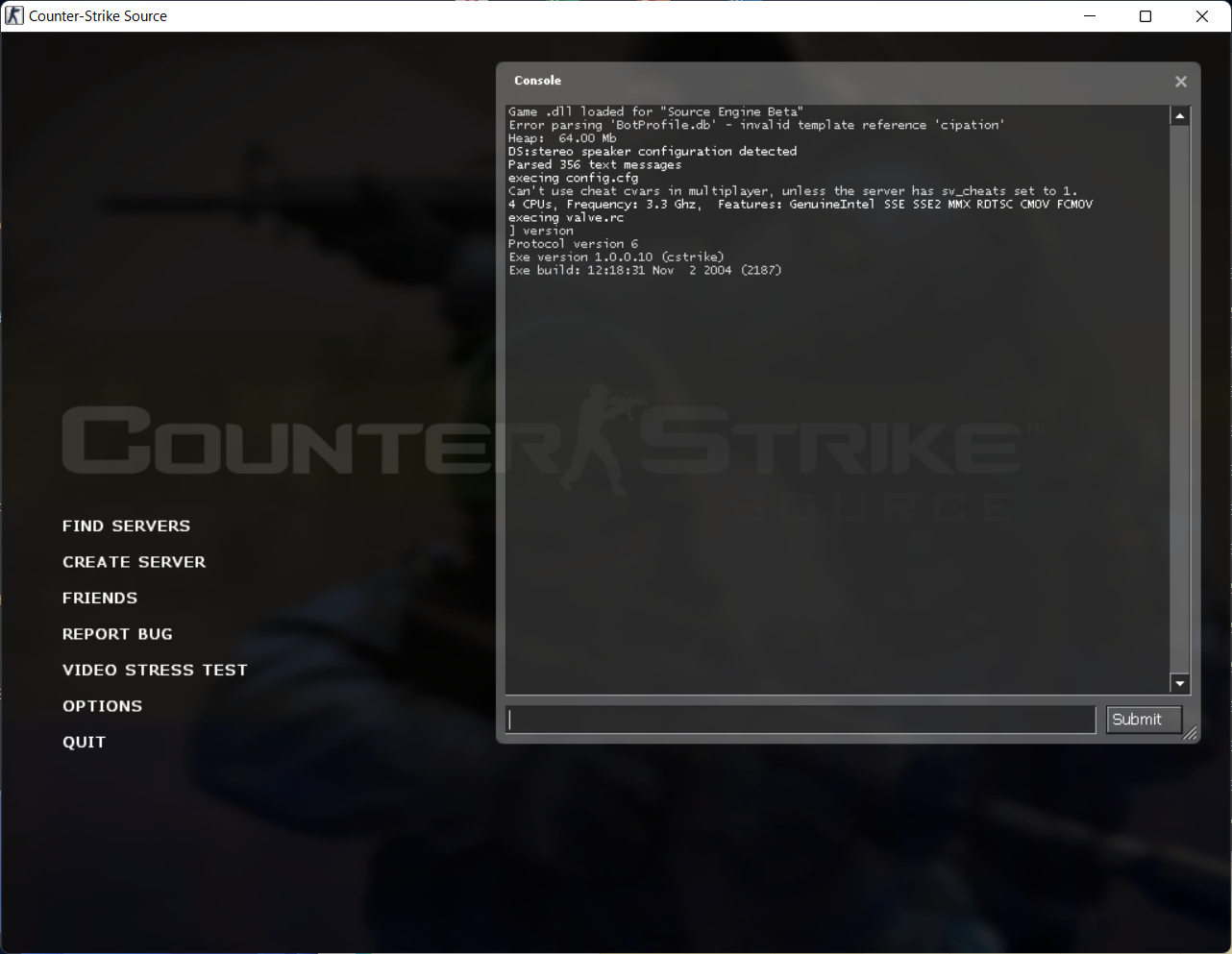Select Quit from the main menu

point(84,743)
